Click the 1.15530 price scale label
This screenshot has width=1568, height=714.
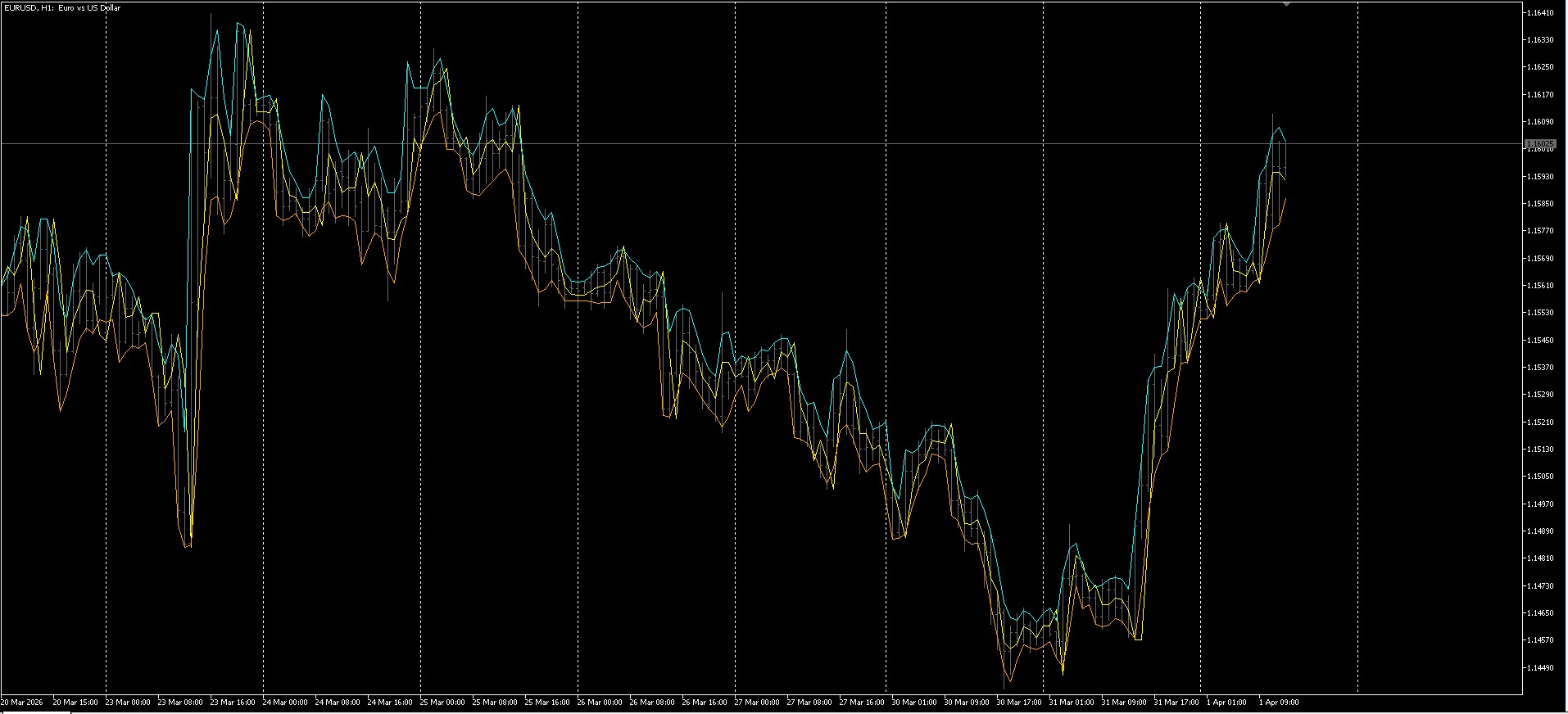tap(1540, 313)
